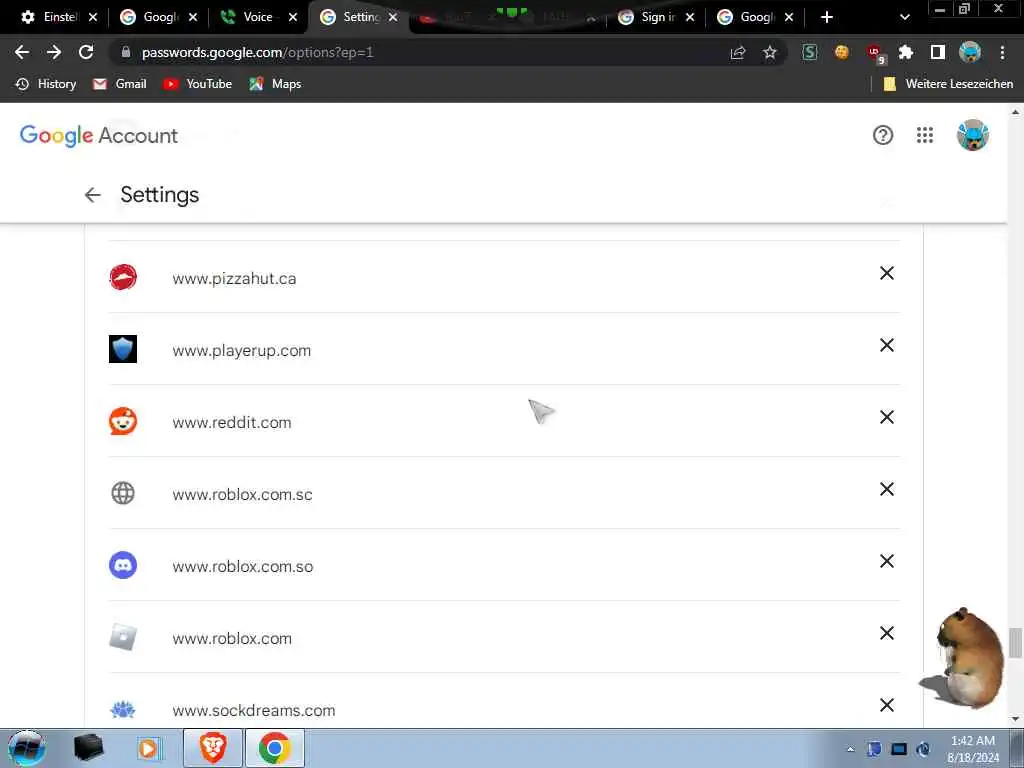Open the Maps bookmark

[275, 84]
